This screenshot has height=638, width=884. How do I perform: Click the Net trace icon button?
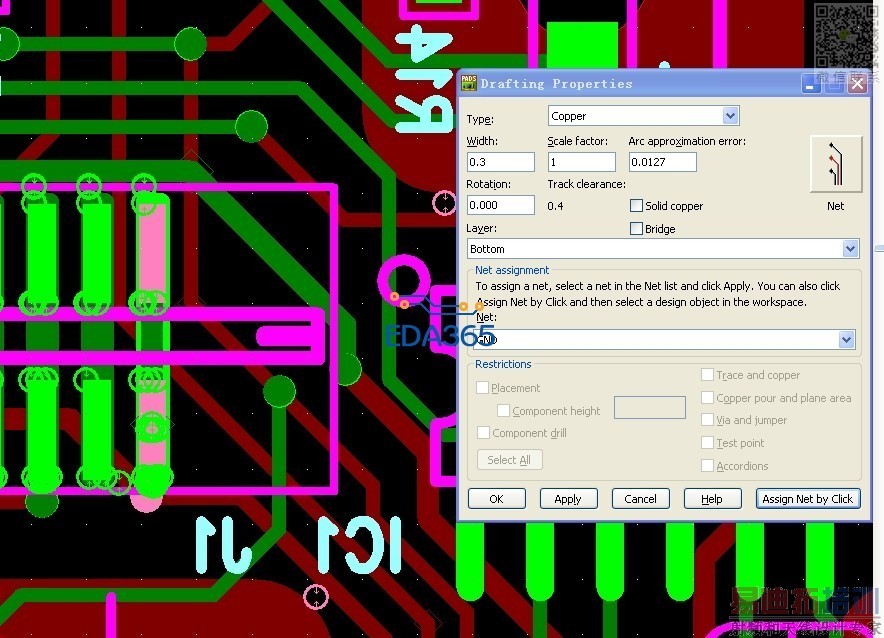(836, 164)
